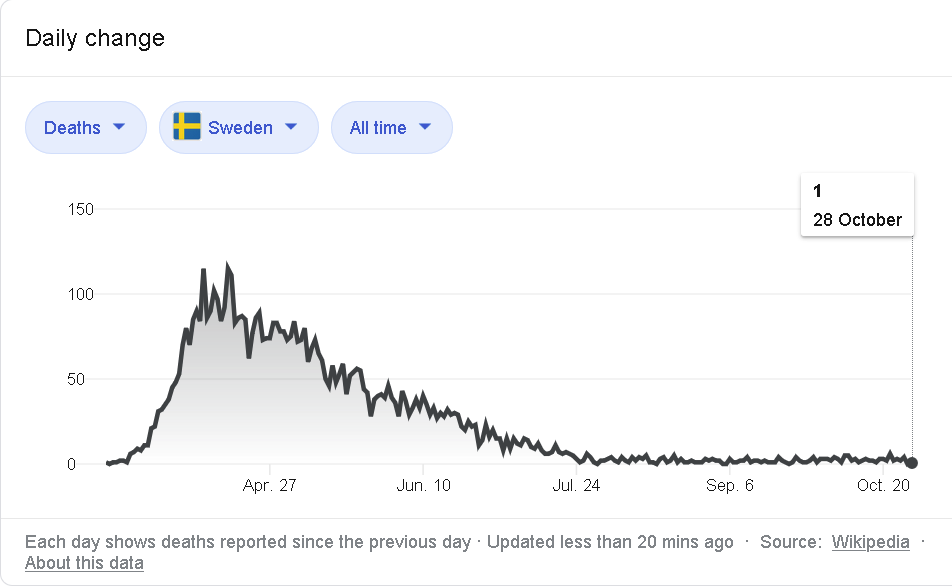The height and width of the screenshot is (588, 952).
Task: Click the Swedish flag icon
Action: 186,127
